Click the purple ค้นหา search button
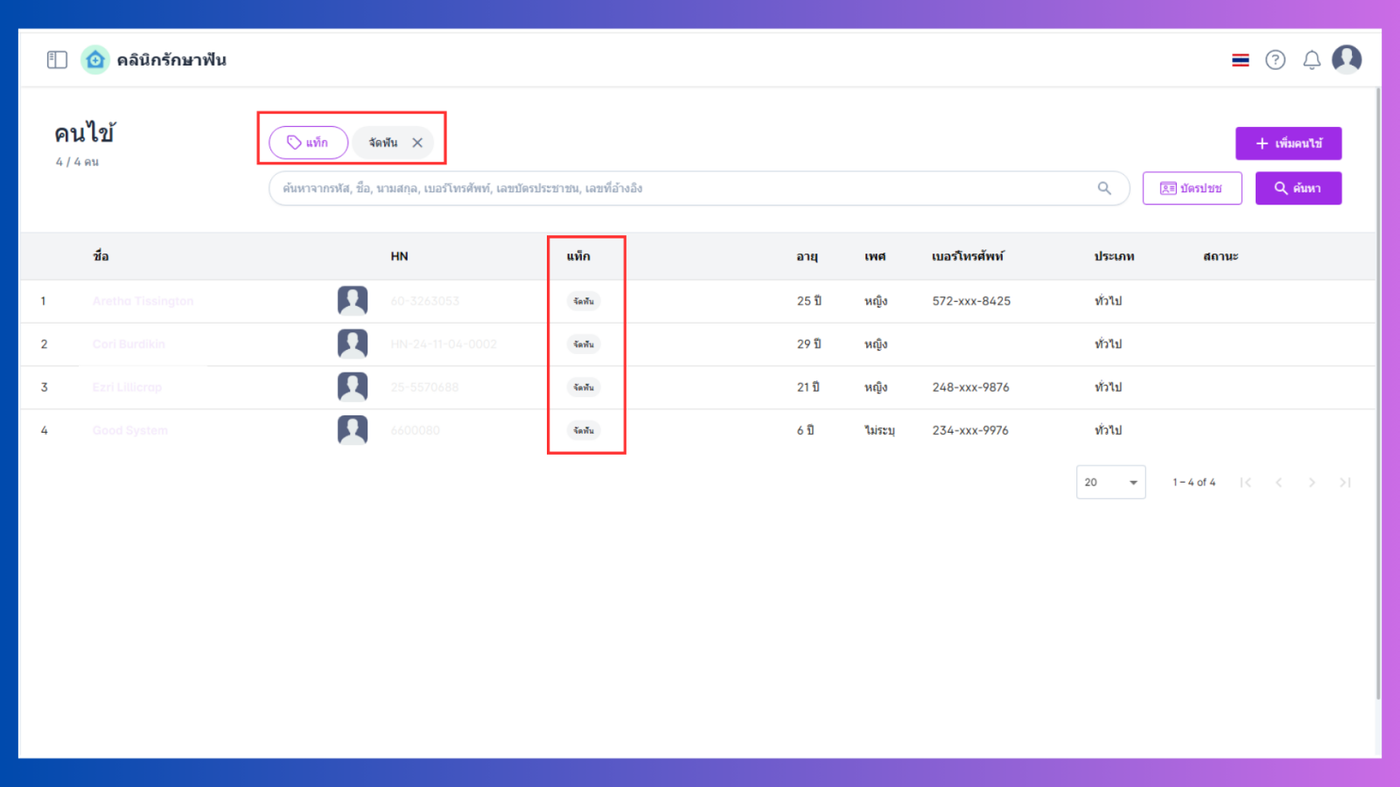 tap(1298, 188)
